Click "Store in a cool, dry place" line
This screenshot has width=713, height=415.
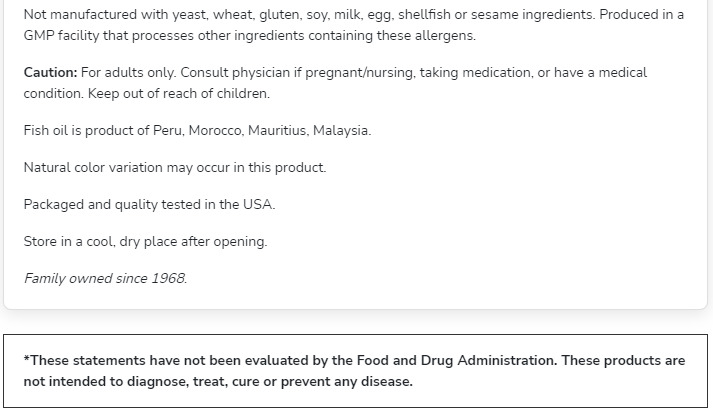coord(145,242)
